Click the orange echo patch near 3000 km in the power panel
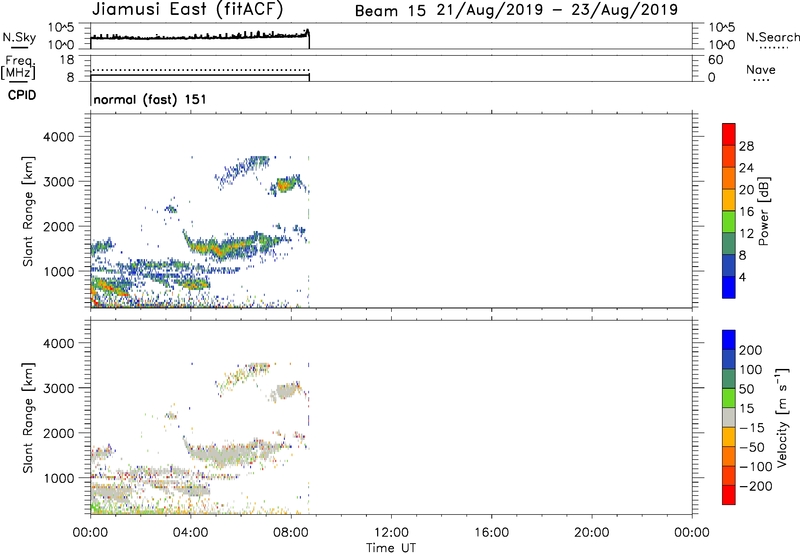 tap(285, 185)
